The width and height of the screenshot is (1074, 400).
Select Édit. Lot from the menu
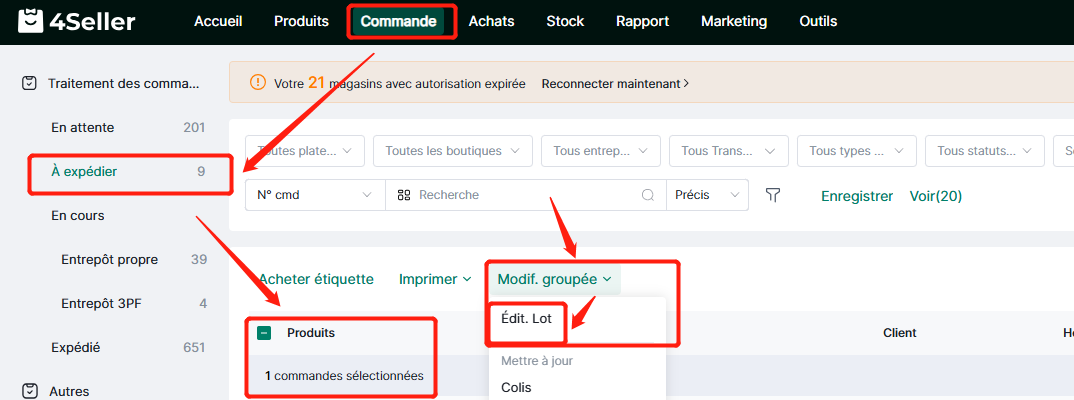[526, 319]
